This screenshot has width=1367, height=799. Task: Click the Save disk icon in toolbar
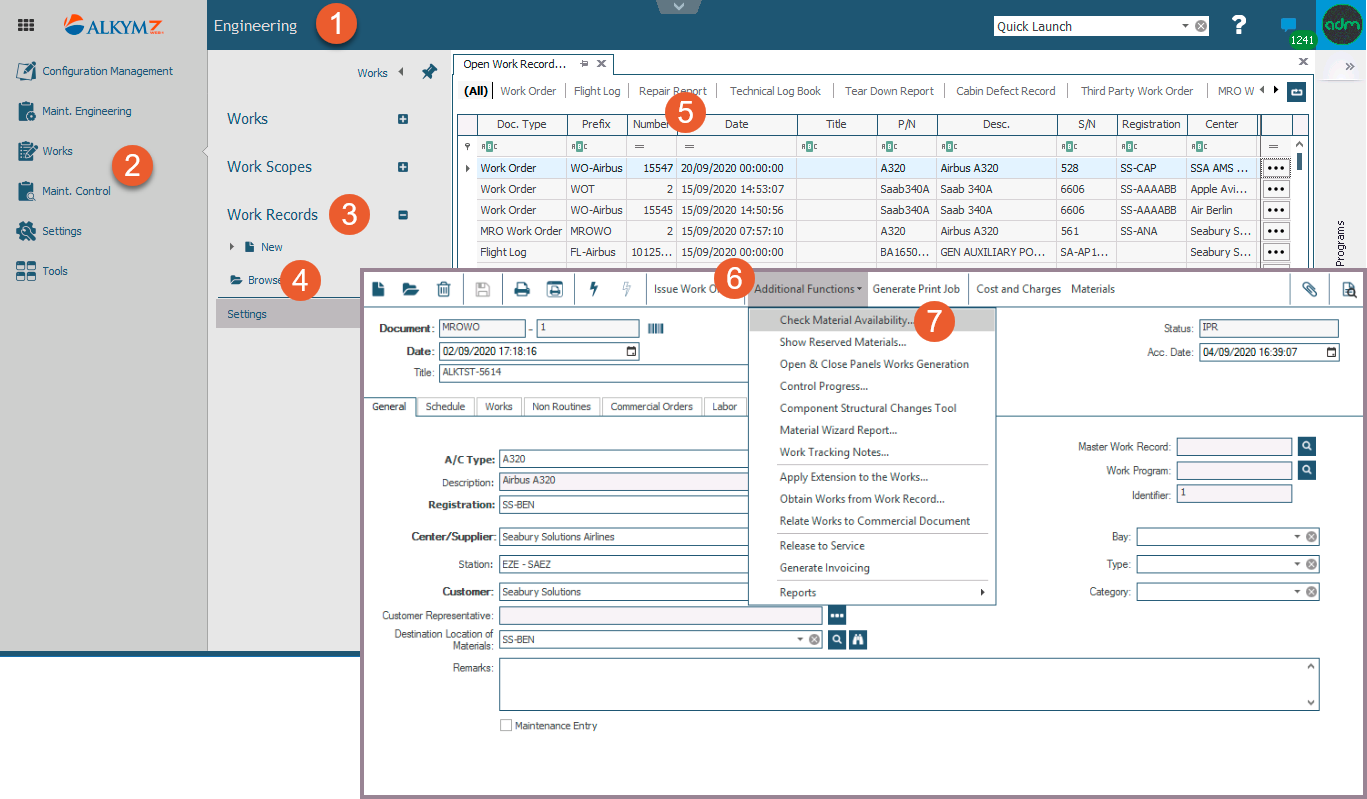point(483,289)
